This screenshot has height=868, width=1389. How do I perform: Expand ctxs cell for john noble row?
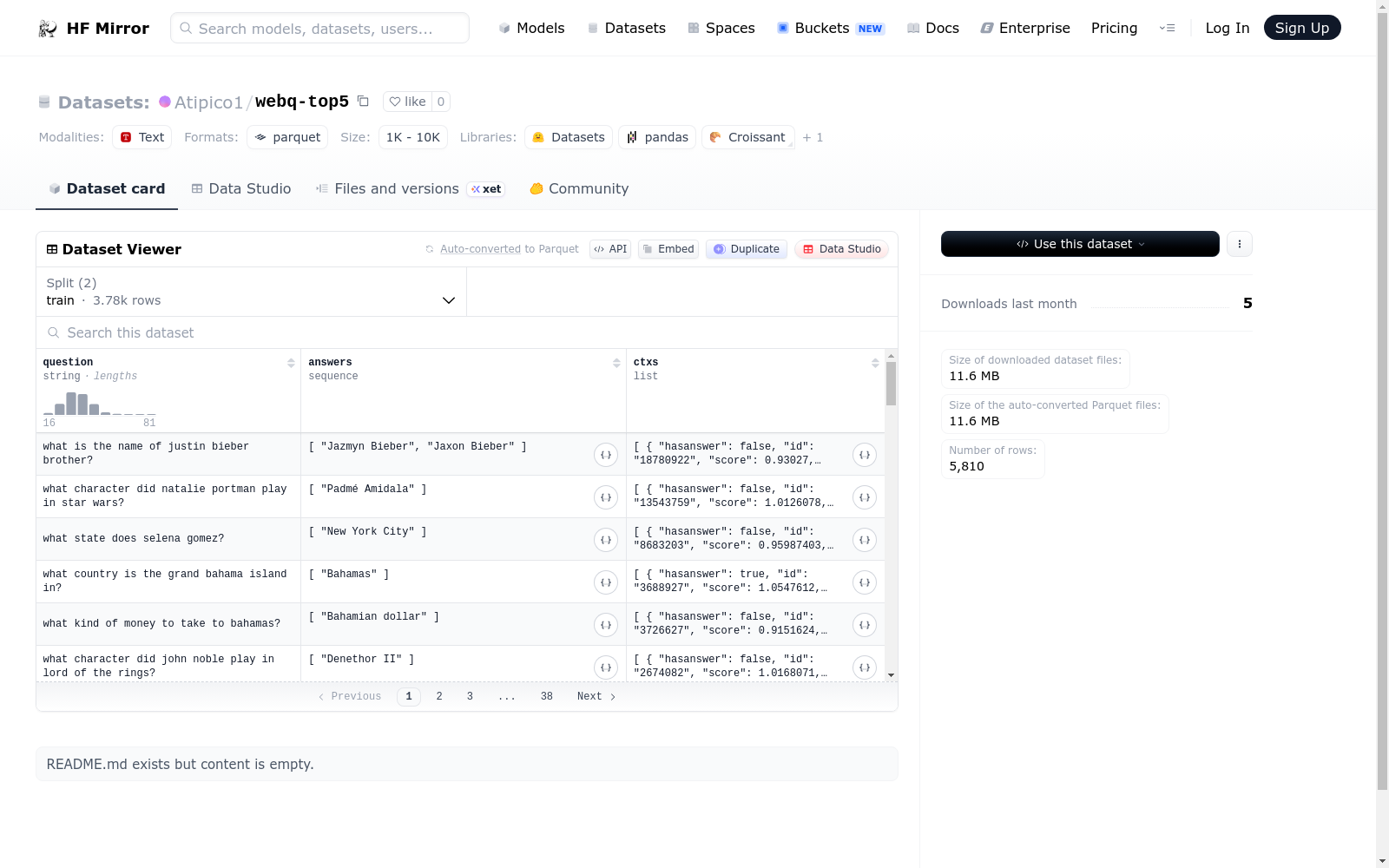[x=865, y=667]
